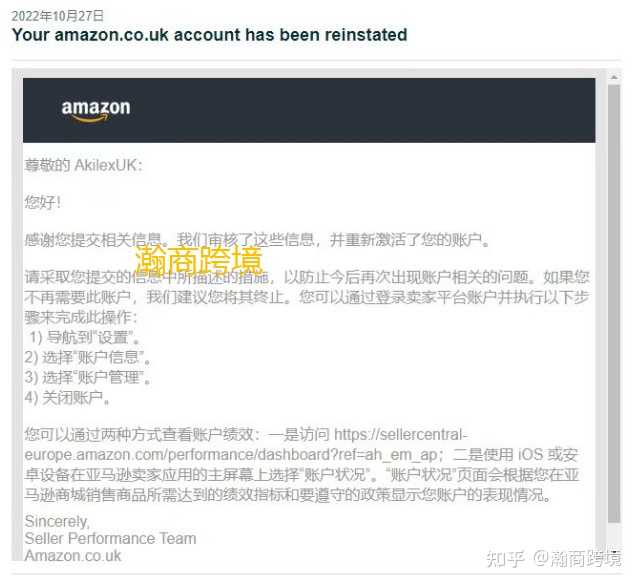Click the date 2022年10月27日

[57, 16]
